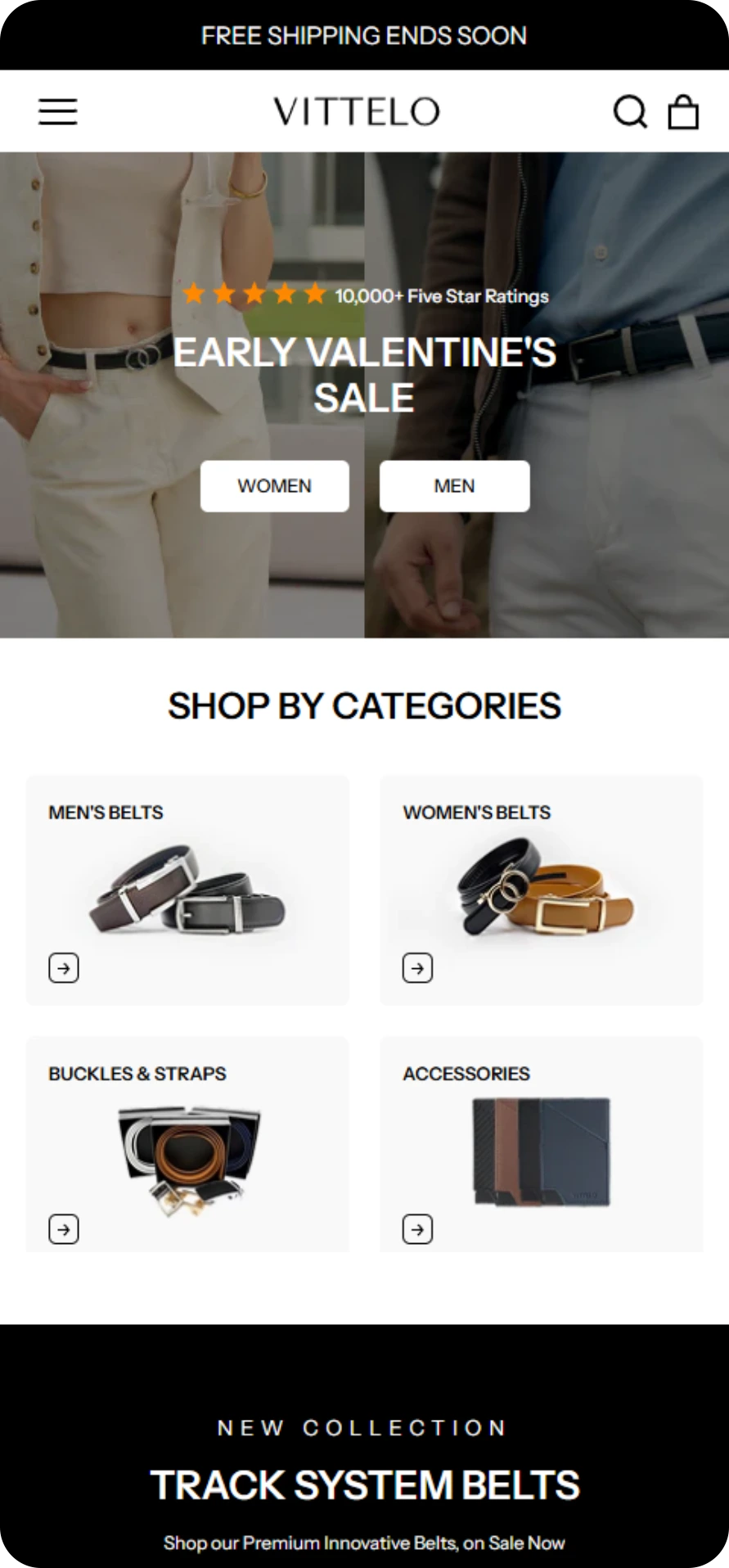Screen dimensions: 729x1568
Task: Open the search magnifier icon
Action: [631, 111]
